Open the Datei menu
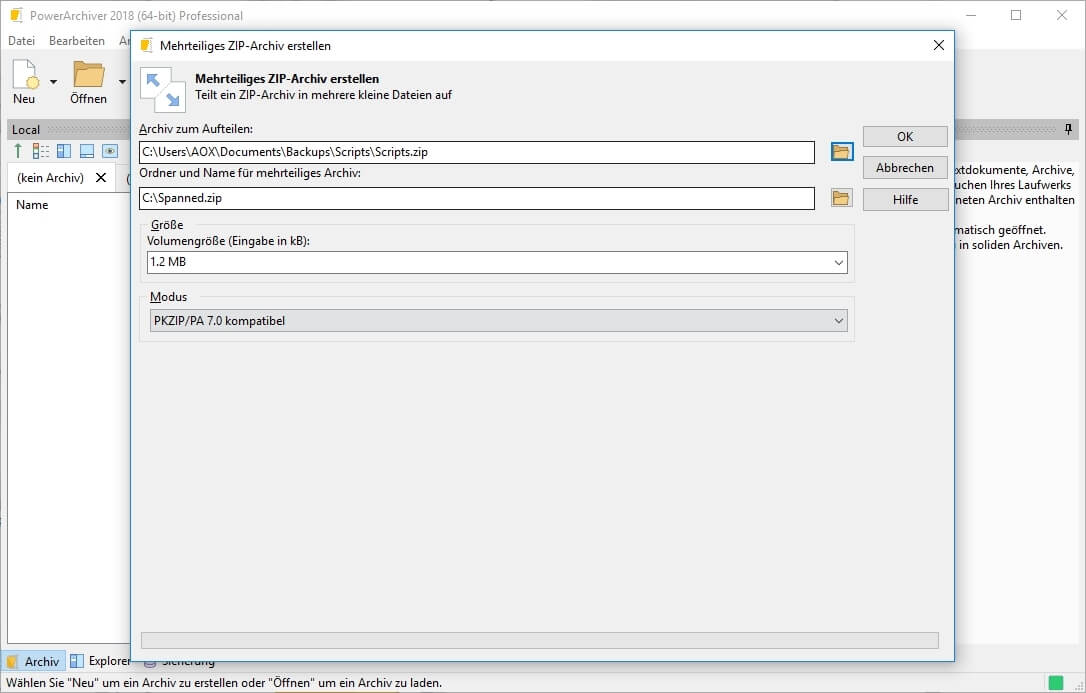This screenshot has height=693, width=1086. [x=21, y=41]
